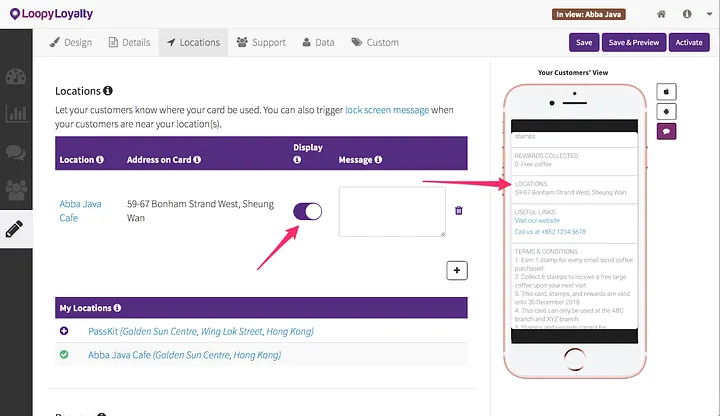This screenshot has height=416, width=720.
Task: Click PassKit Golden Sun Centre location link
Action: [x=201, y=331]
